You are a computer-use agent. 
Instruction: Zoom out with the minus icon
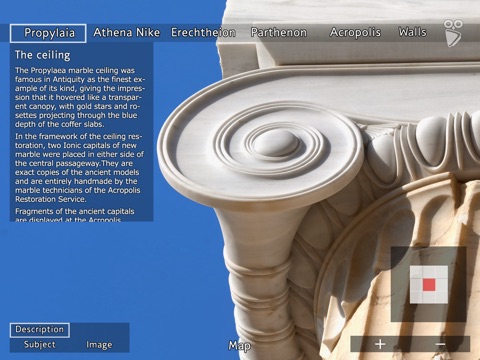440,344
